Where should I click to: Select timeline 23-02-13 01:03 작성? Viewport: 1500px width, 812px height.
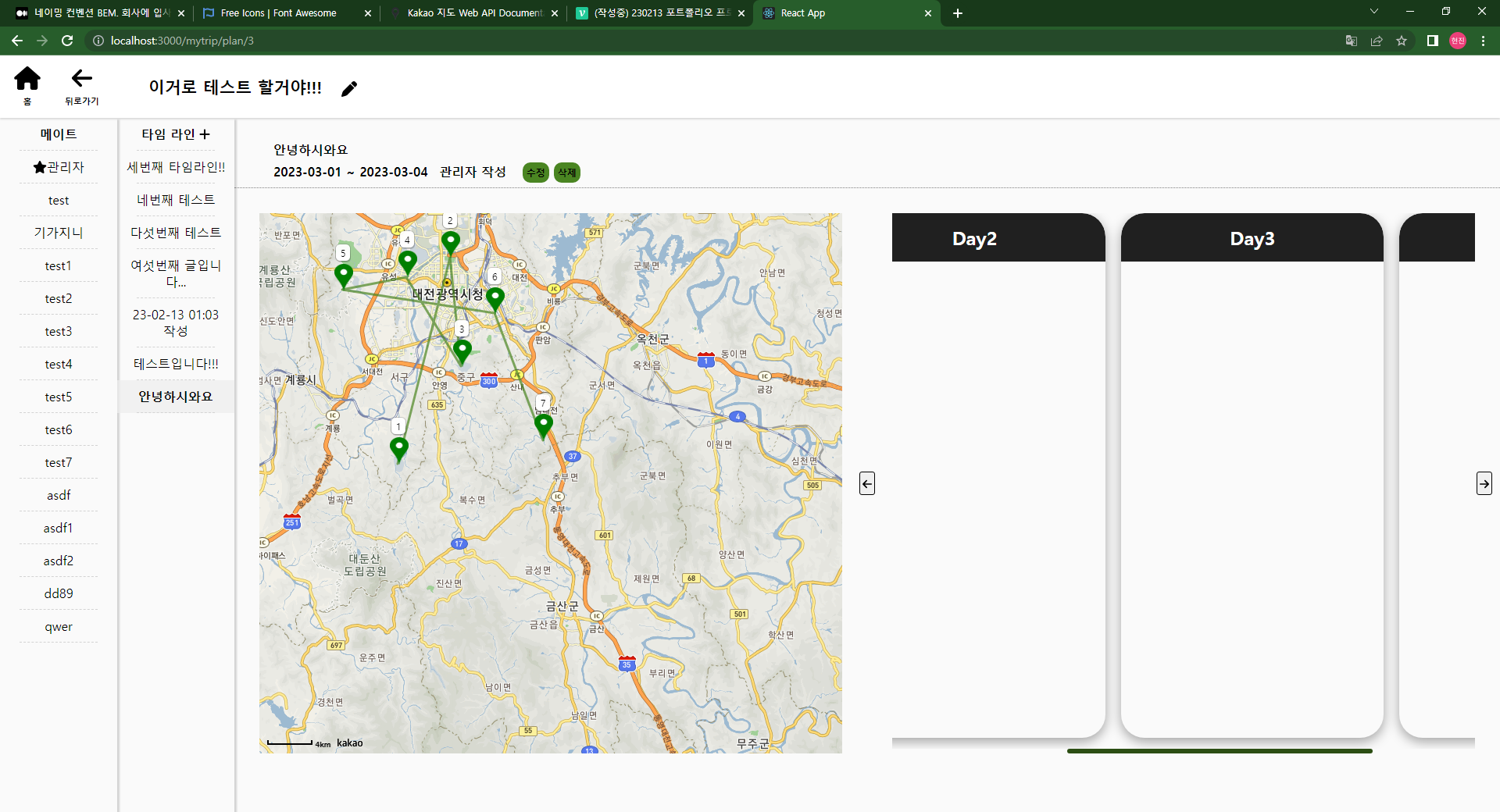[x=176, y=322]
